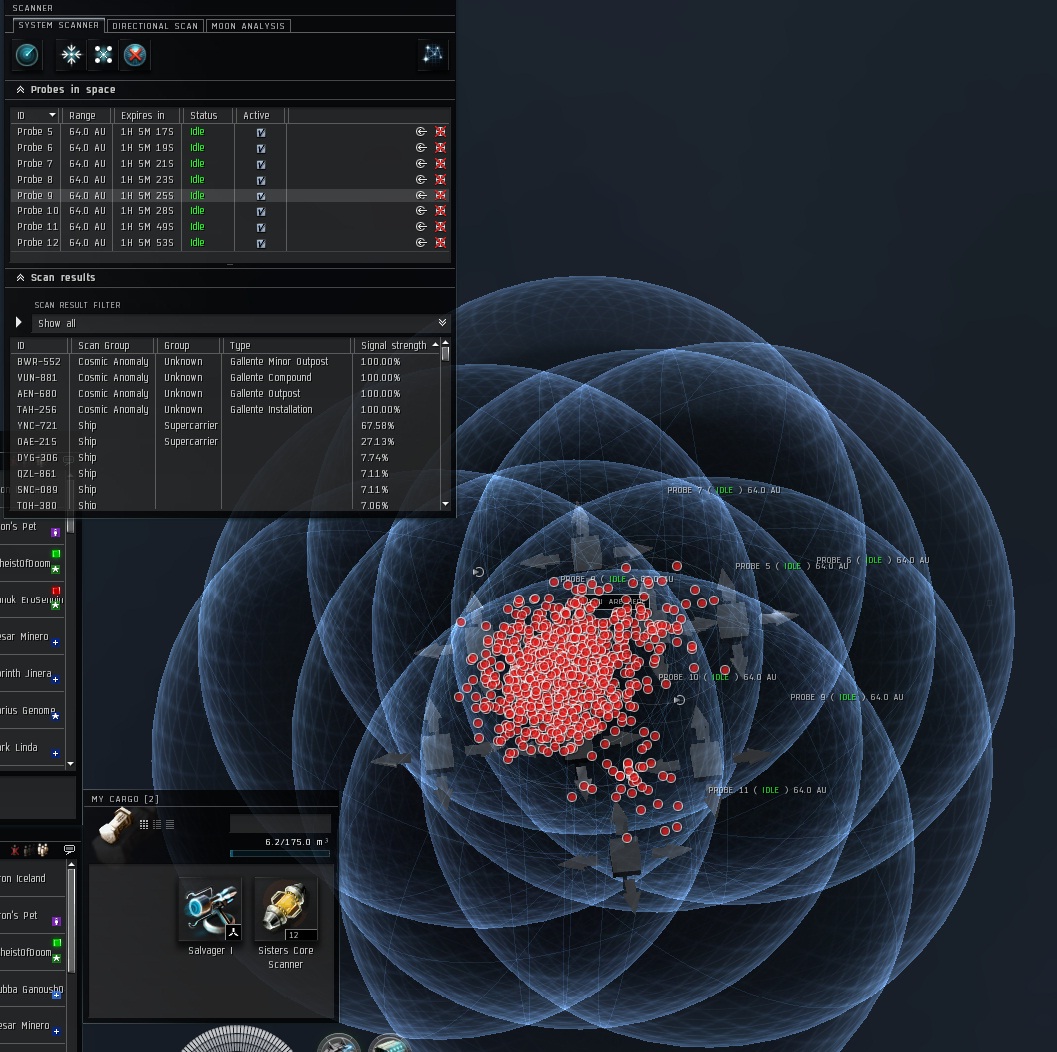Open the chat bubble icon in channel header

[x=69, y=850]
